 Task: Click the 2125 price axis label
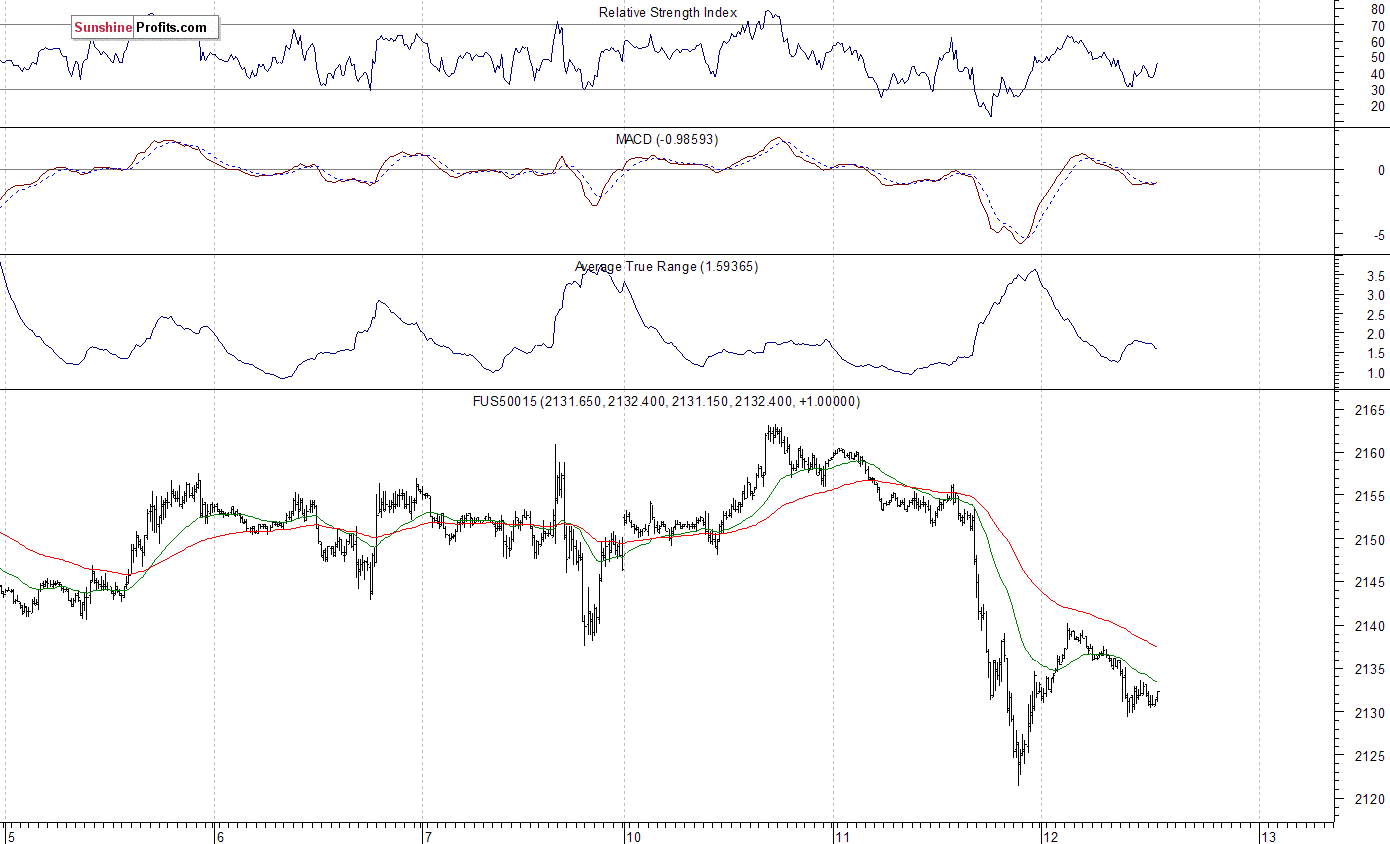point(1369,756)
